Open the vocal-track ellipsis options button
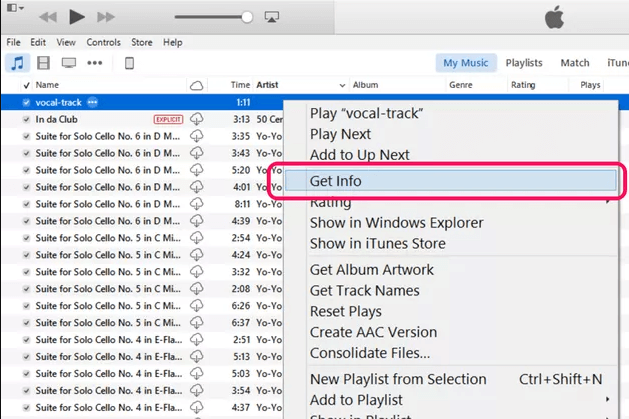 (x=93, y=103)
